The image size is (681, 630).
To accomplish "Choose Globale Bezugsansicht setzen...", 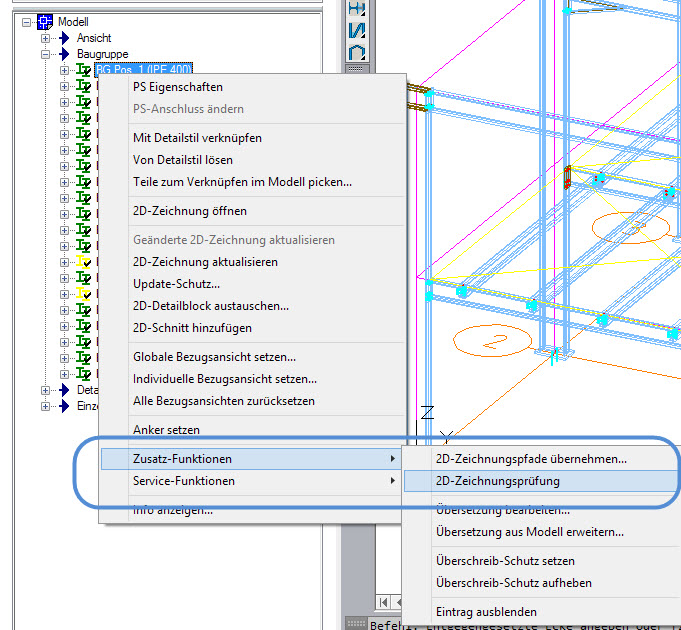I will tap(252, 356).
